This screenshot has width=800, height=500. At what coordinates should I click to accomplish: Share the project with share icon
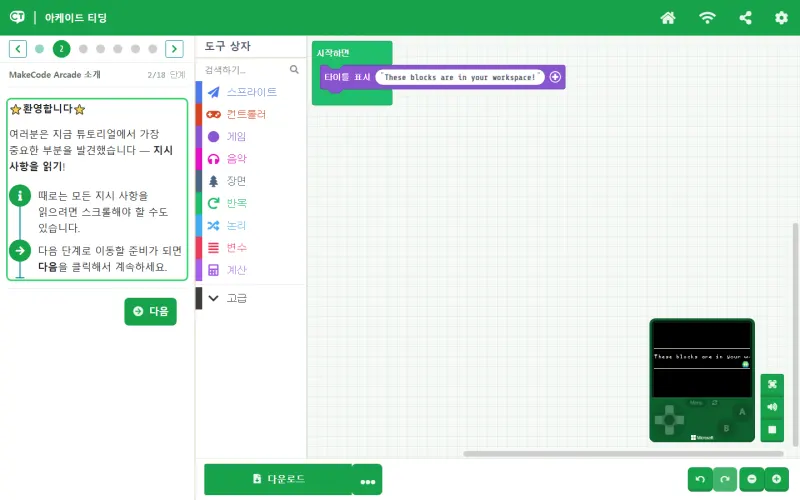click(745, 18)
